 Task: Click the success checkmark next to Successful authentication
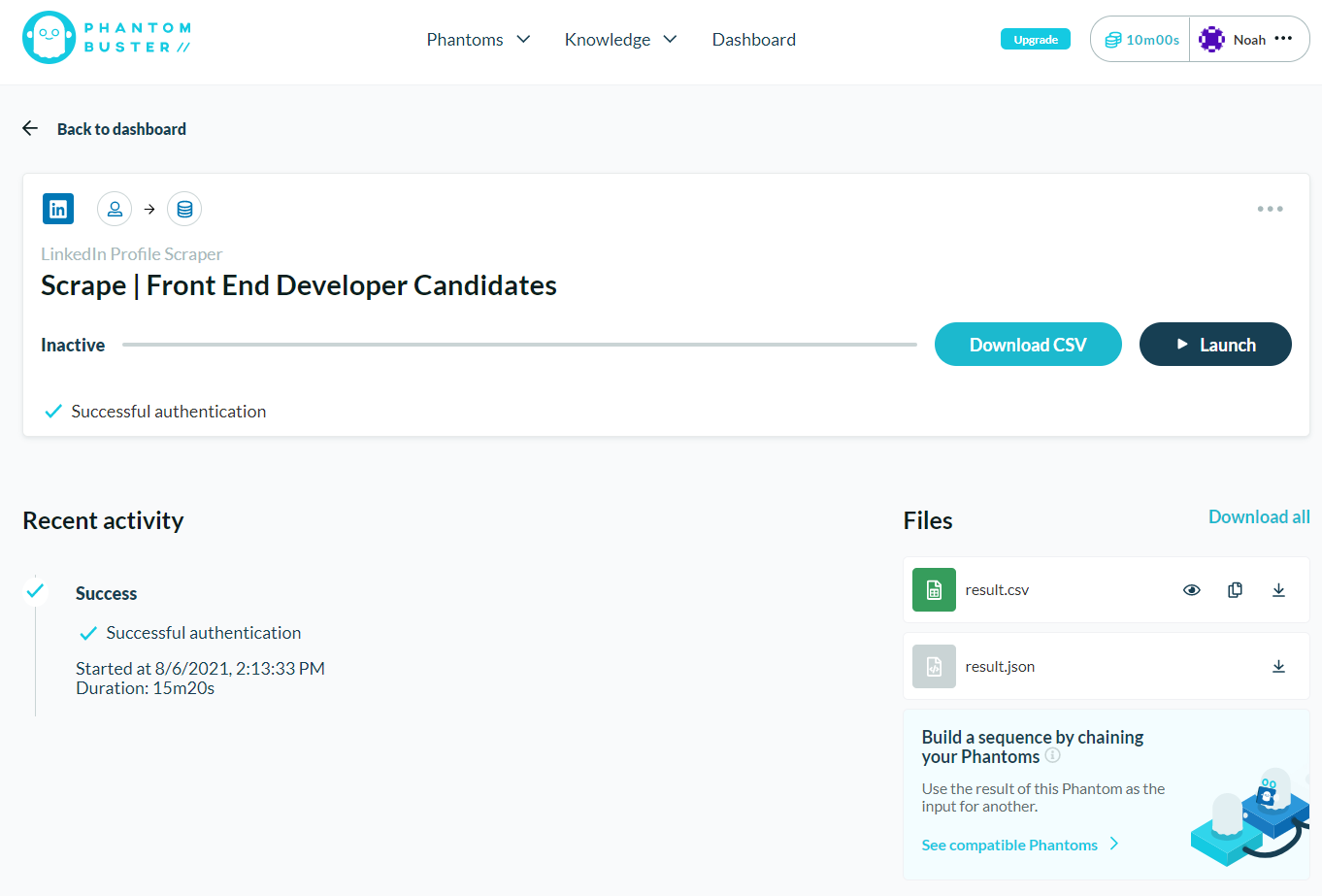(x=53, y=411)
